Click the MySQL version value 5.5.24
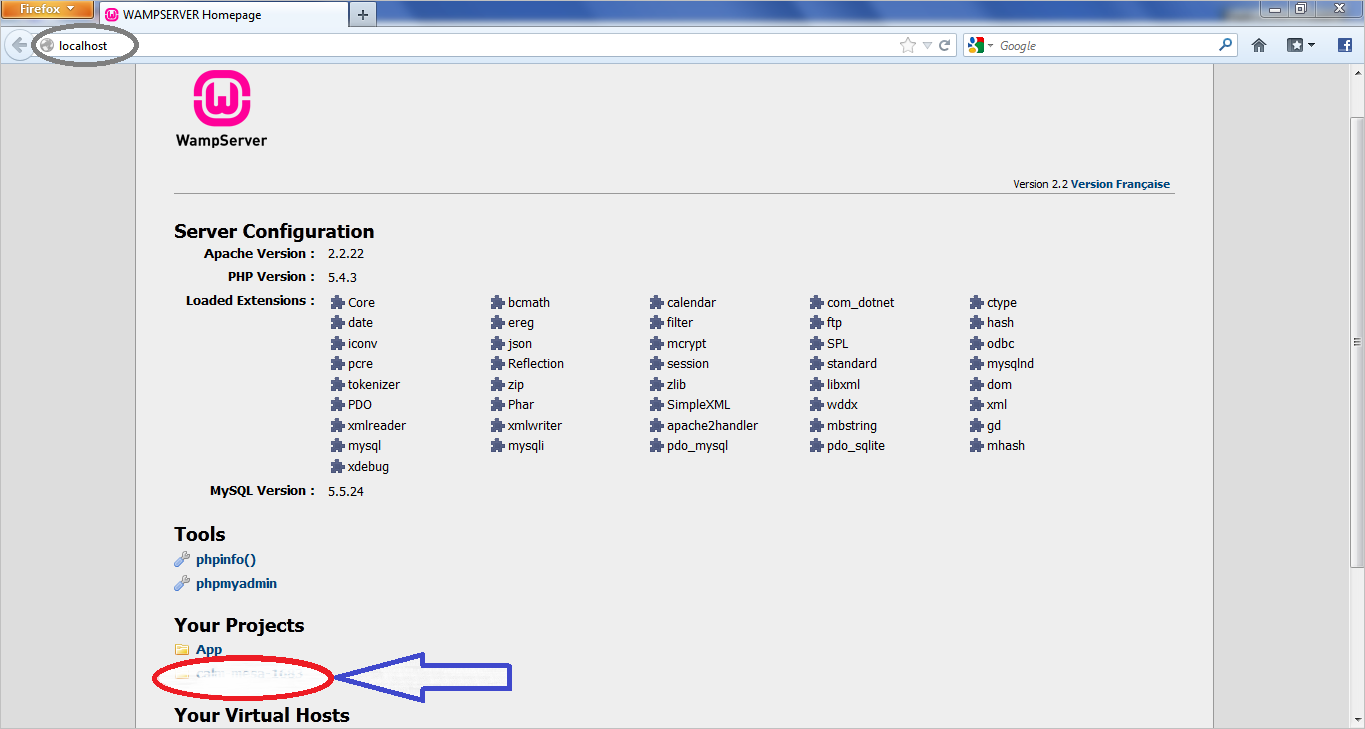Screen dimensions: 1365x729 coord(346,491)
